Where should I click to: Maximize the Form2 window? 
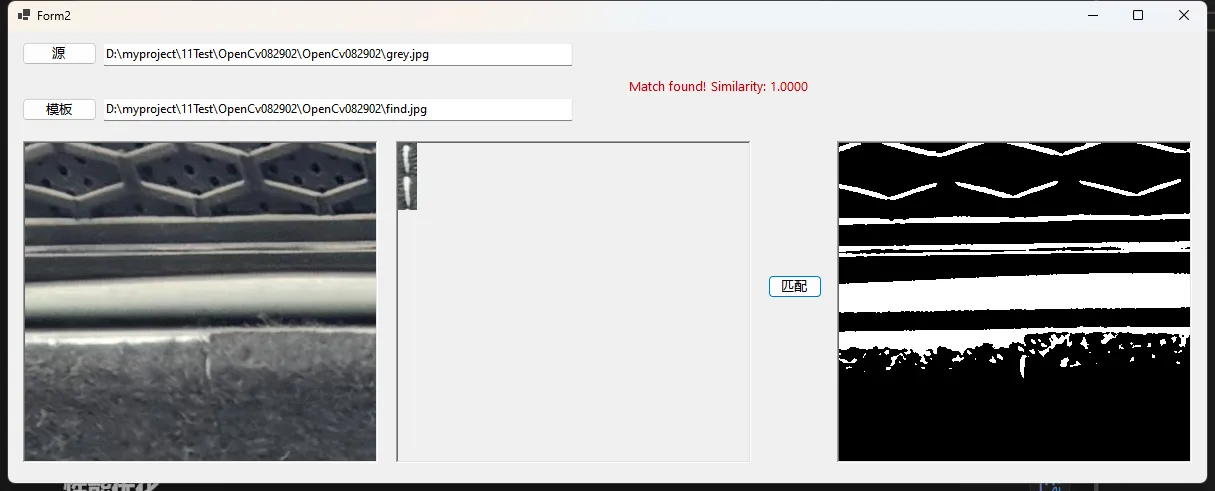tap(1137, 16)
